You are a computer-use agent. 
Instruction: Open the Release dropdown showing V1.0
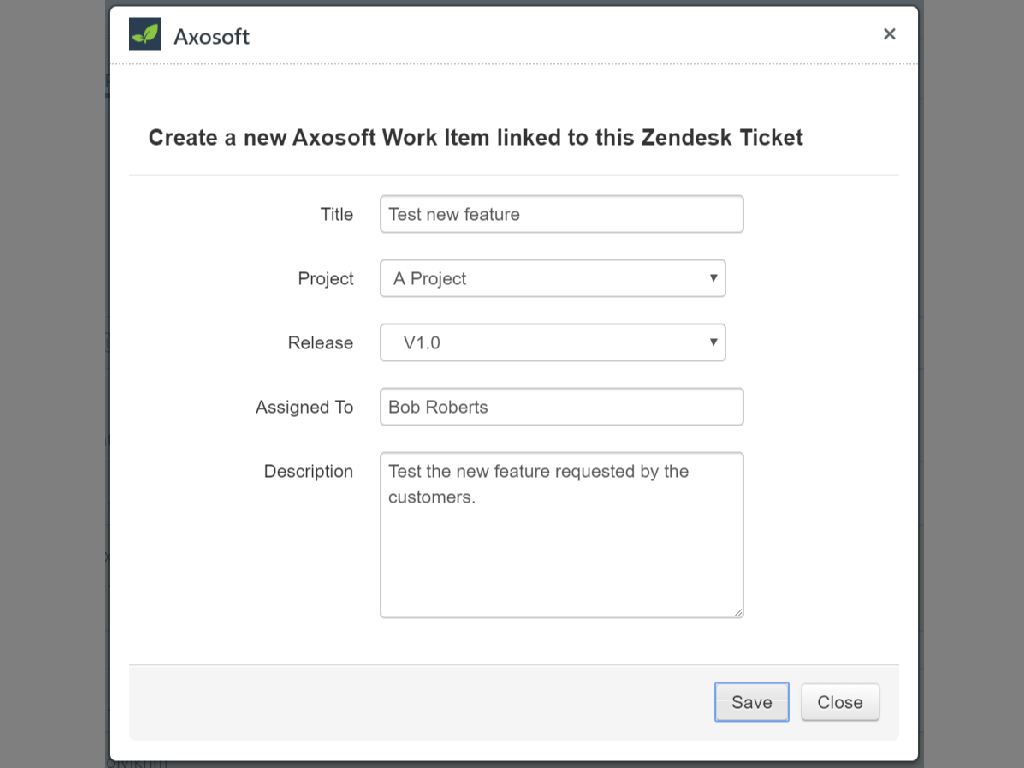pos(552,342)
